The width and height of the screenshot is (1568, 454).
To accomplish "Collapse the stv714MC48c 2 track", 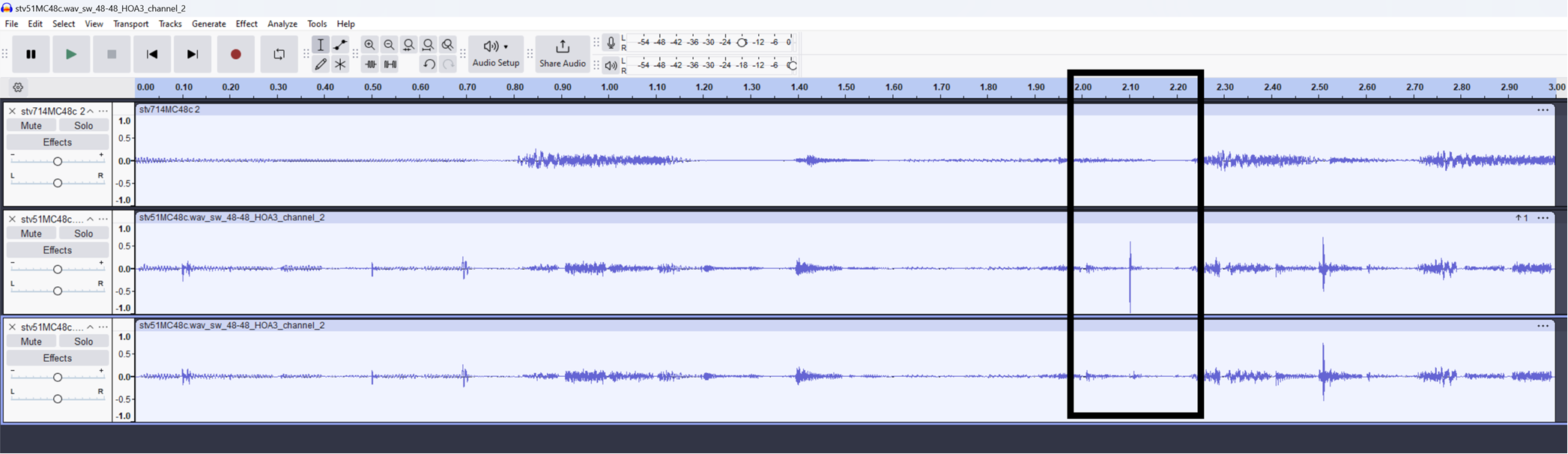I will click(x=91, y=111).
